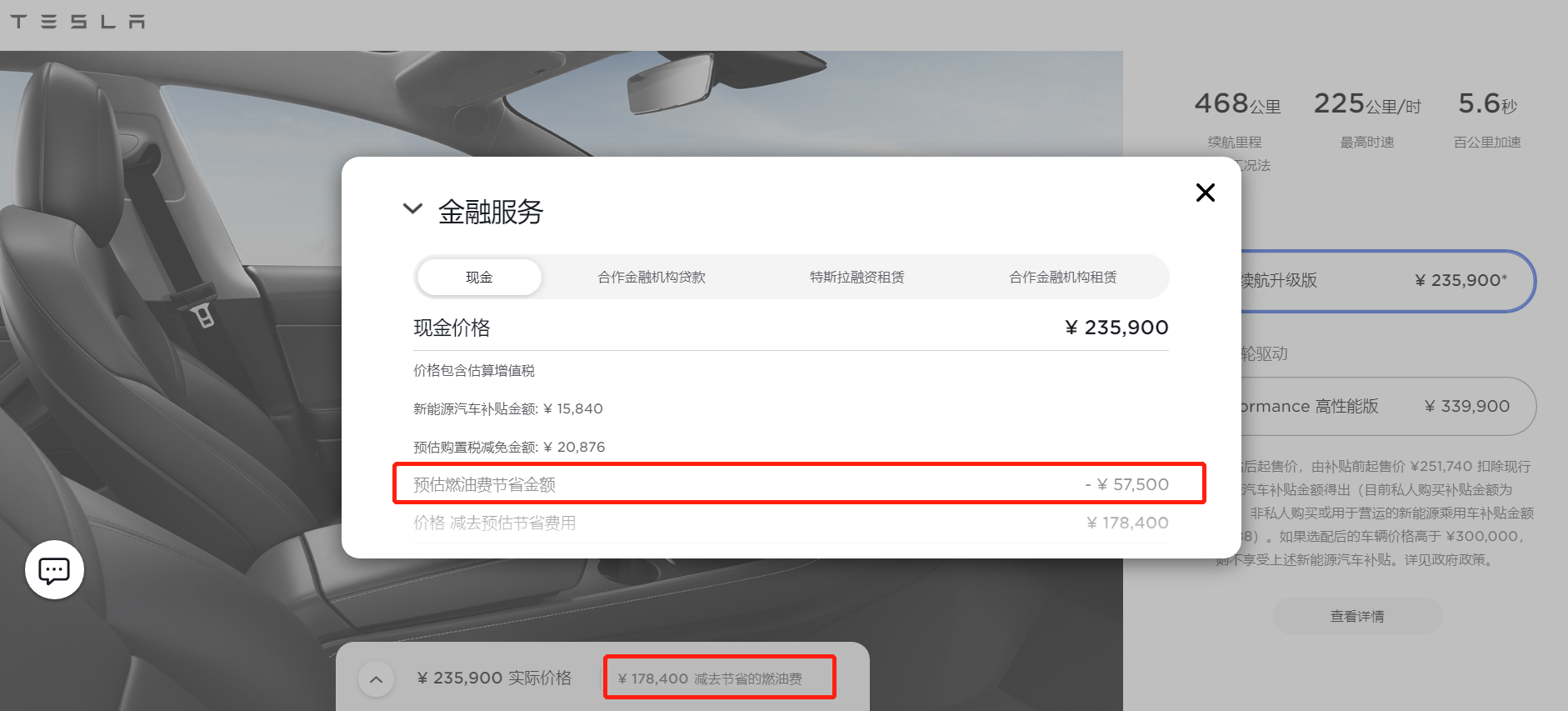Click the 新能源汽车补贴金额 line
1568x711 pixels.
507,409
